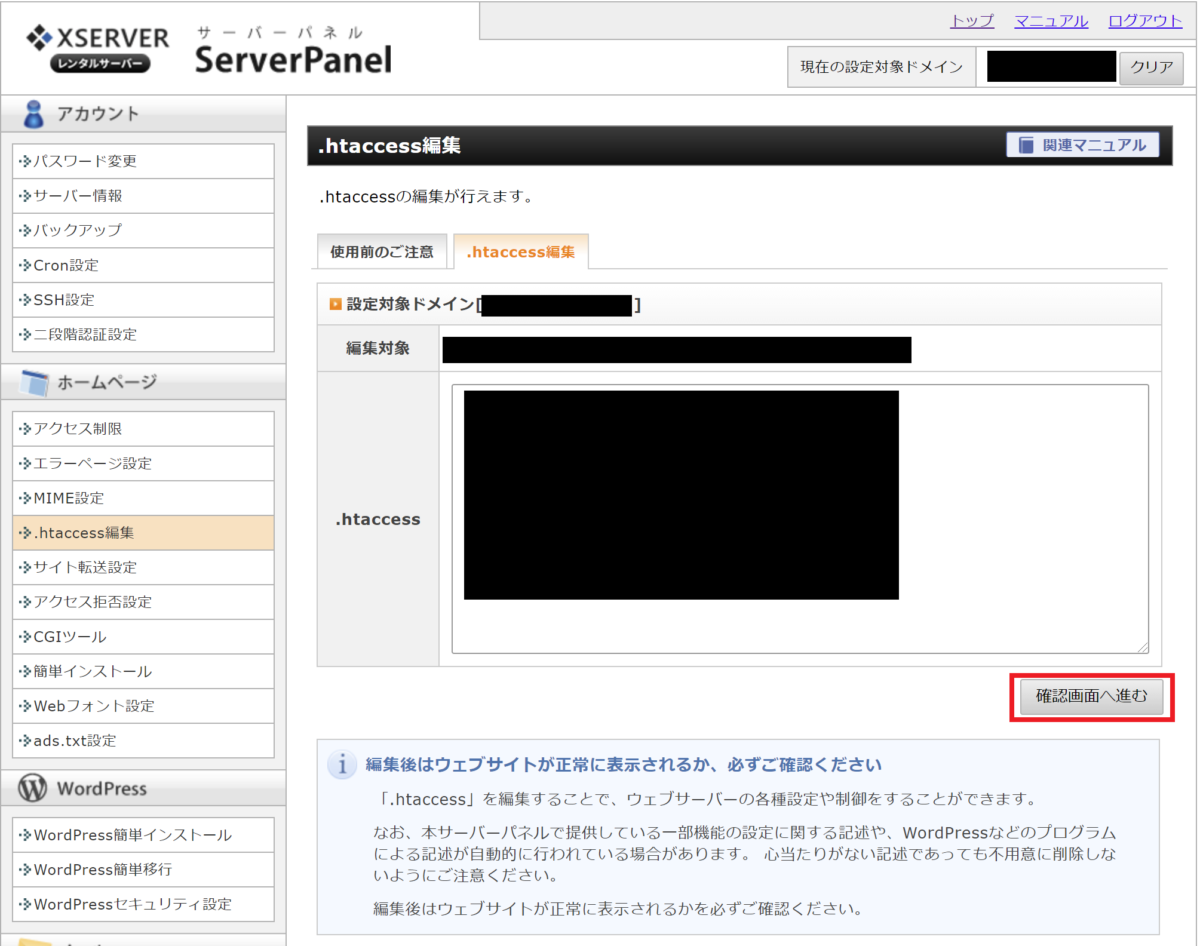The image size is (1200, 946).
Task: Open the マニュアル link at top right
Action: pyautogui.click(x=1050, y=21)
